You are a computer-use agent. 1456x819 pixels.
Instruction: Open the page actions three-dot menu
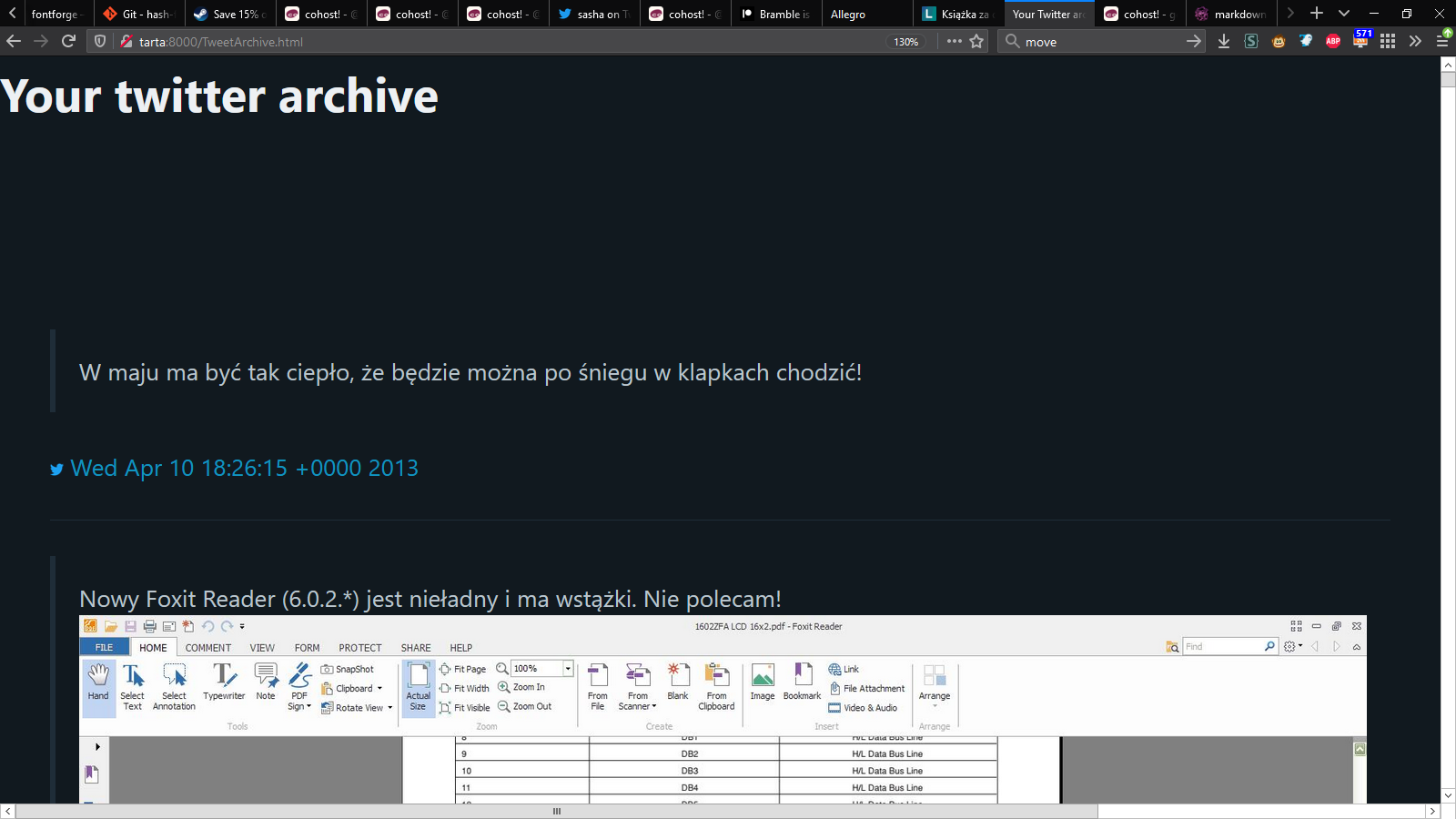click(x=954, y=41)
